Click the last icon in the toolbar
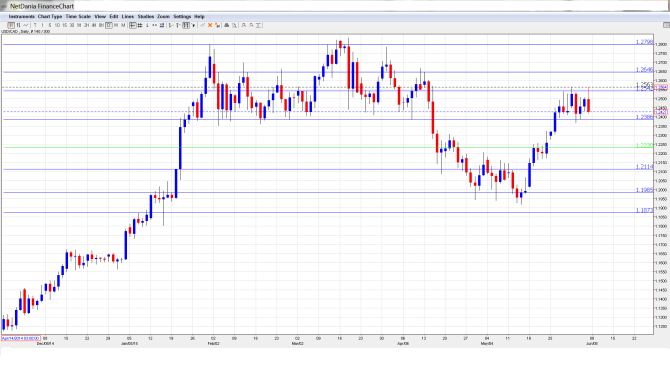The height and width of the screenshot is (377, 670). click(259, 26)
